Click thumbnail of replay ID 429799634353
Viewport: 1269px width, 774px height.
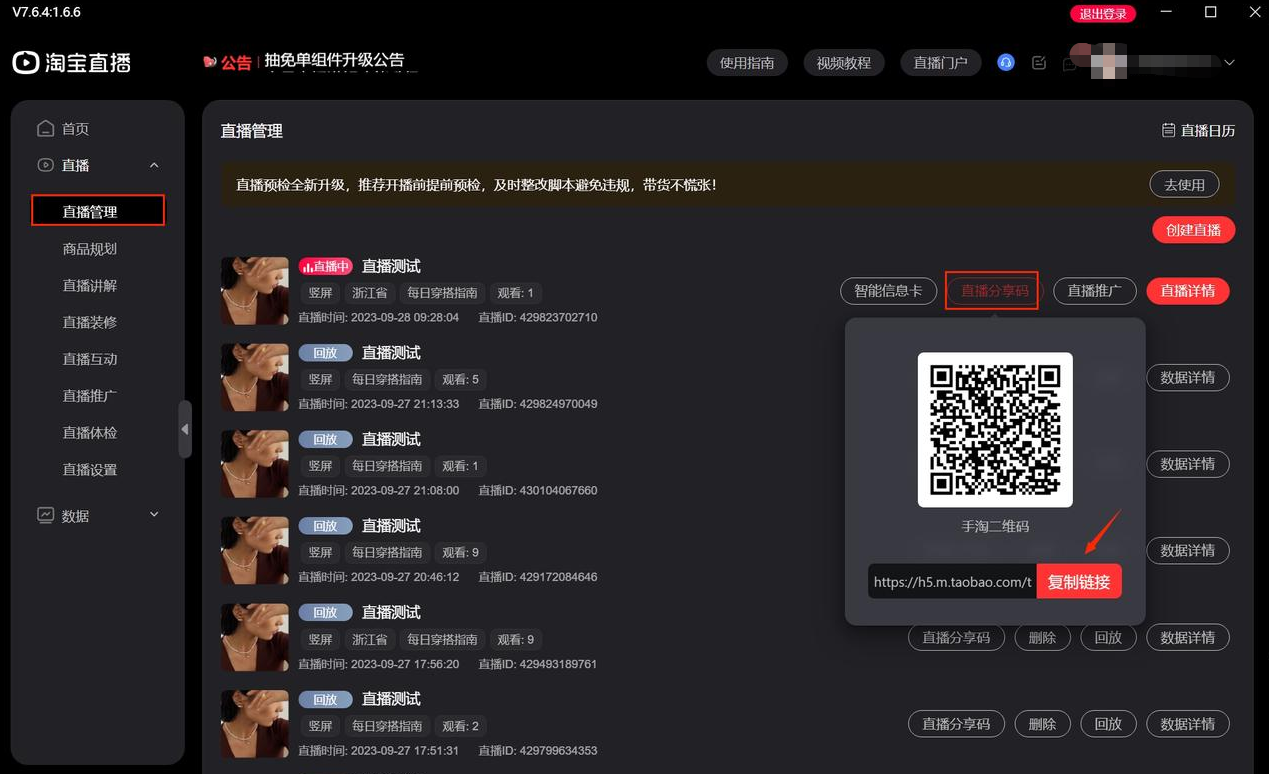pyautogui.click(x=254, y=723)
